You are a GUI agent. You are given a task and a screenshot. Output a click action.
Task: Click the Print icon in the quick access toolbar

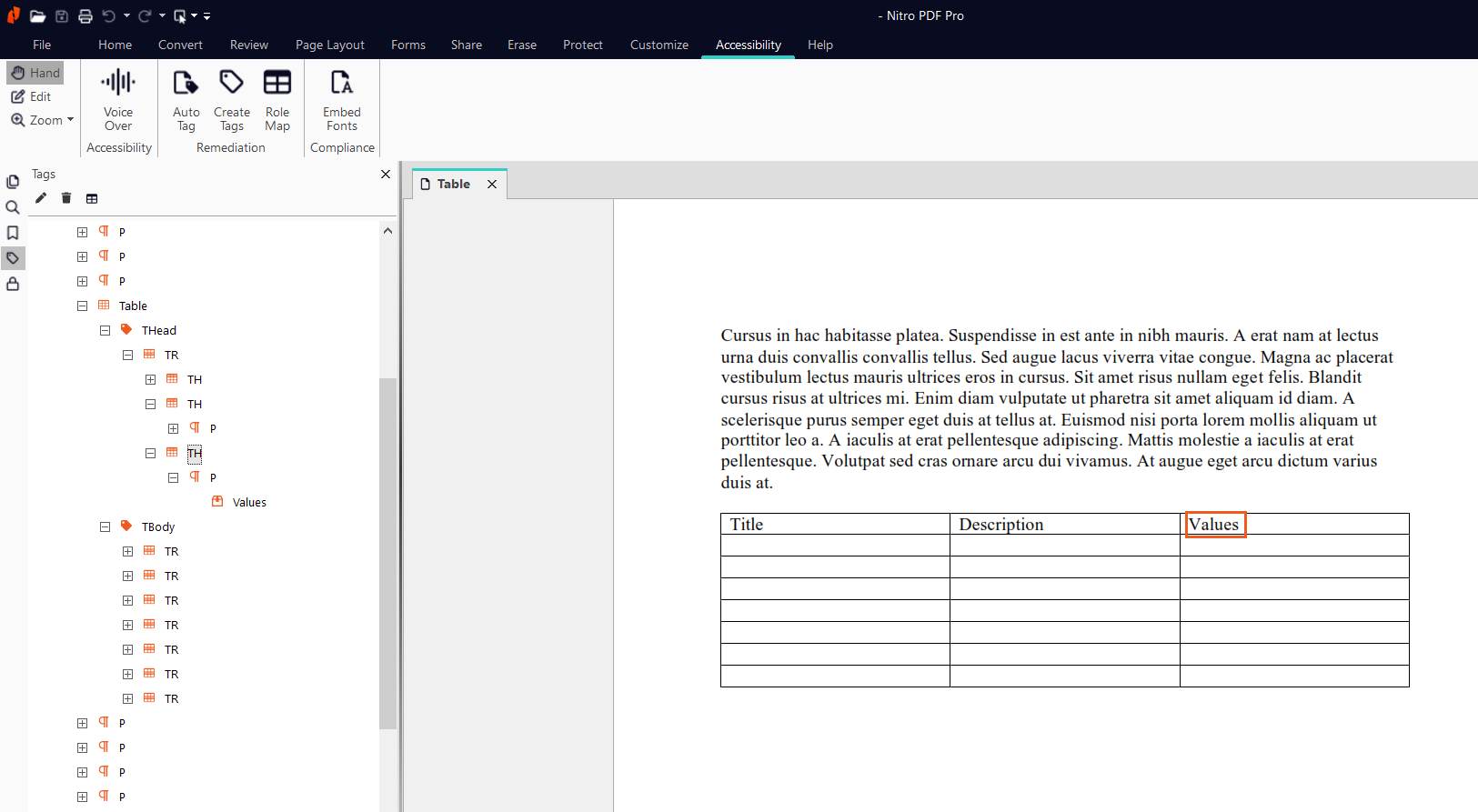(85, 16)
